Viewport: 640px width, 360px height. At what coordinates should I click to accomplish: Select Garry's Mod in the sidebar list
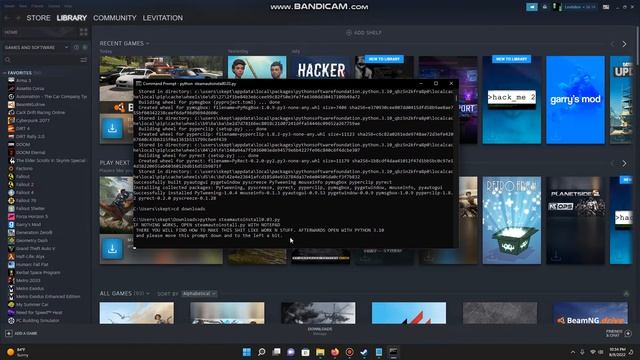click(x=28, y=224)
